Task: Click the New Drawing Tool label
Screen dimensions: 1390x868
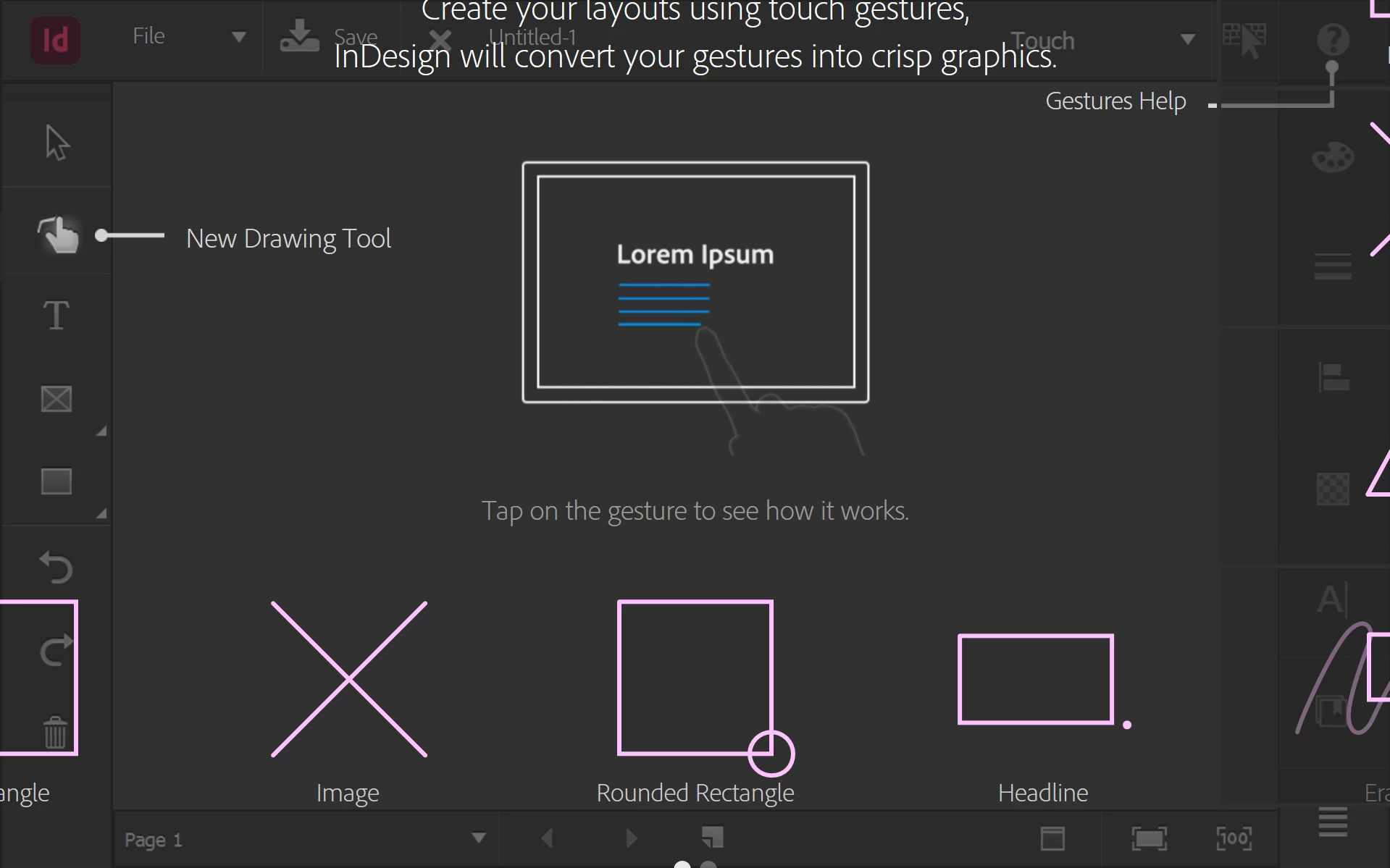Action: click(288, 239)
